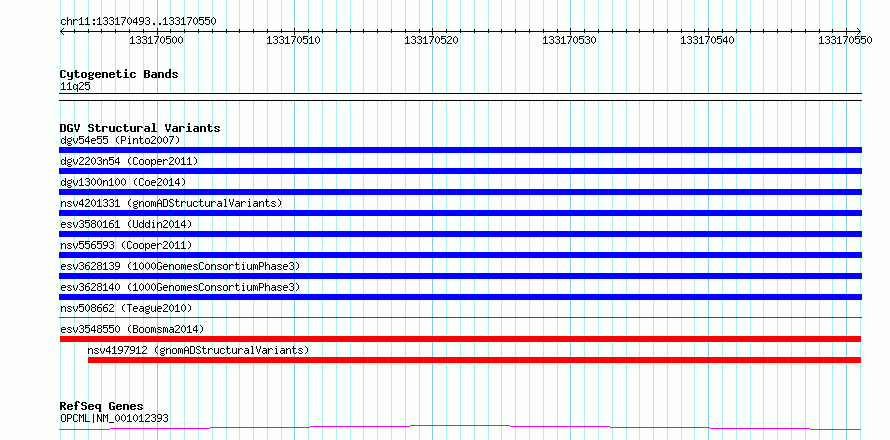
Task: Open dgv1300n100 (Coe2014) variant entry
Action: point(123,182)
